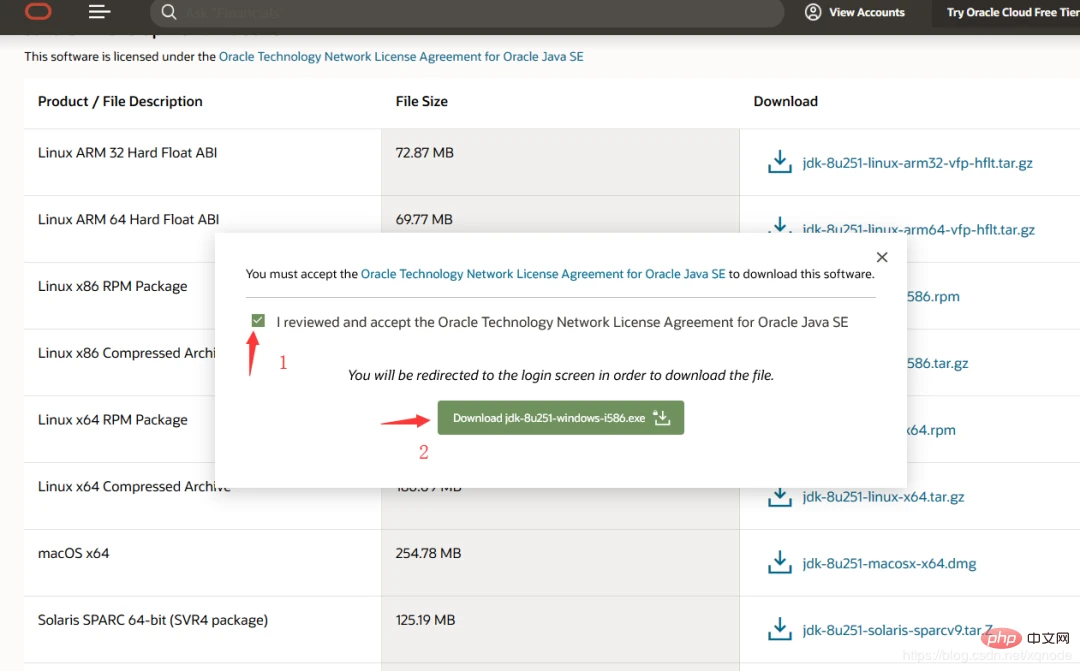Open the hamburger navigation menu
Screen dimensions: 1080x671
[x=99, y=12]
